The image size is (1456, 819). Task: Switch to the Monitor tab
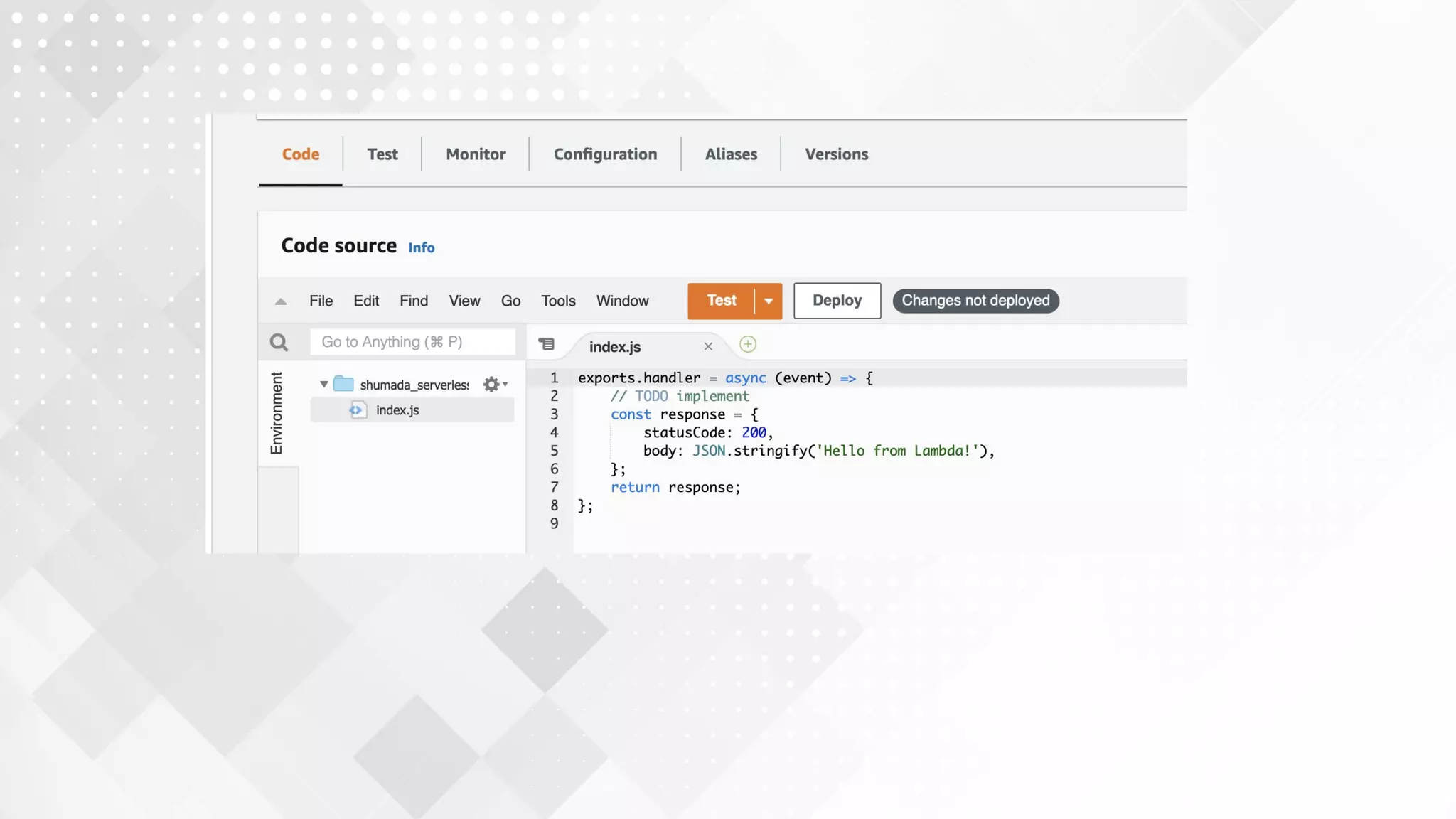[476, 154]
